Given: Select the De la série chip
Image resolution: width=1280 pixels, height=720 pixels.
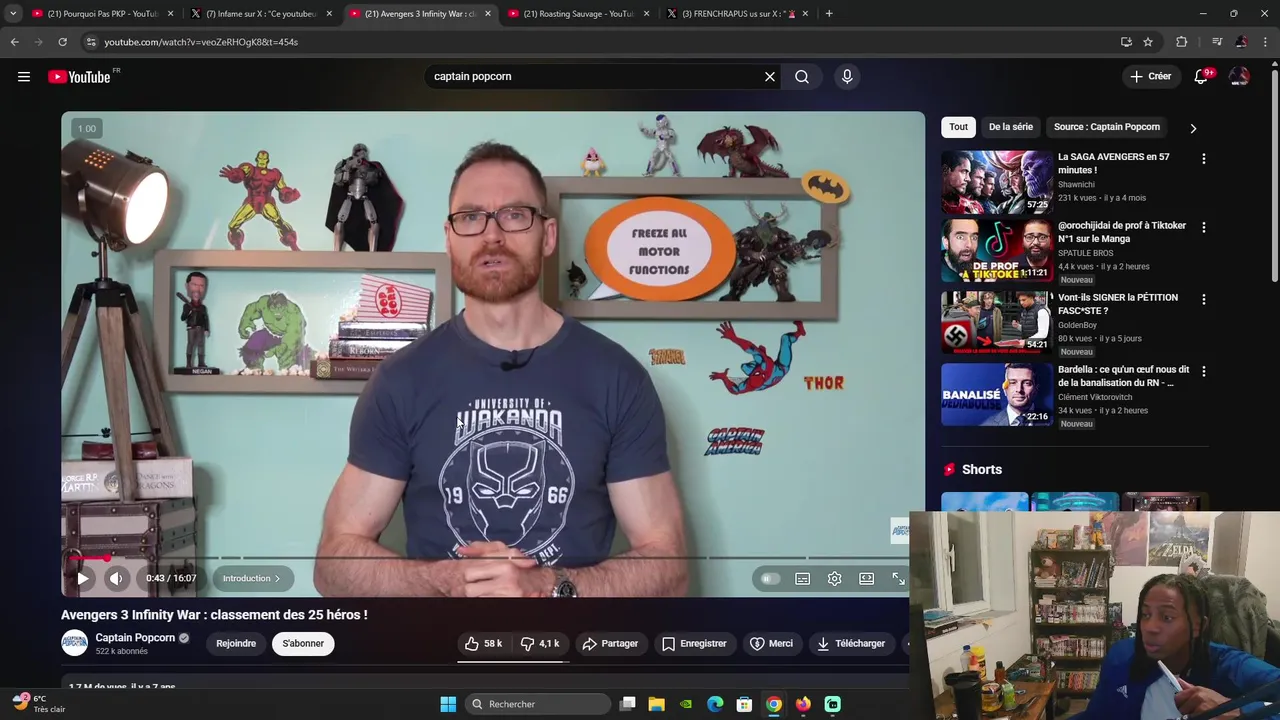Looking at the screenshot, I should click(x=1010, y=127).
